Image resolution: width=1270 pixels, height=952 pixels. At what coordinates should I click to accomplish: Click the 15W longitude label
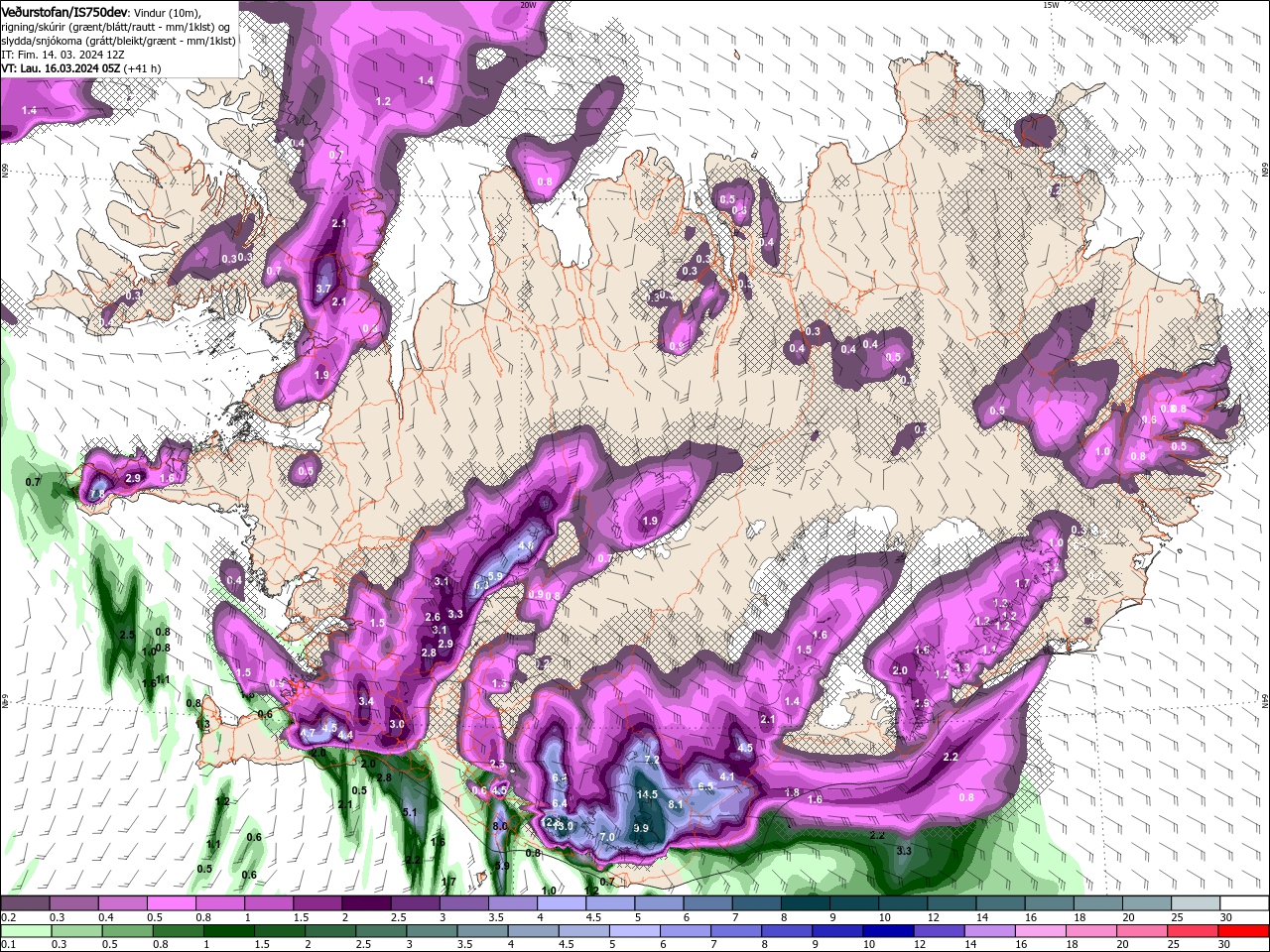point(1051,5)
